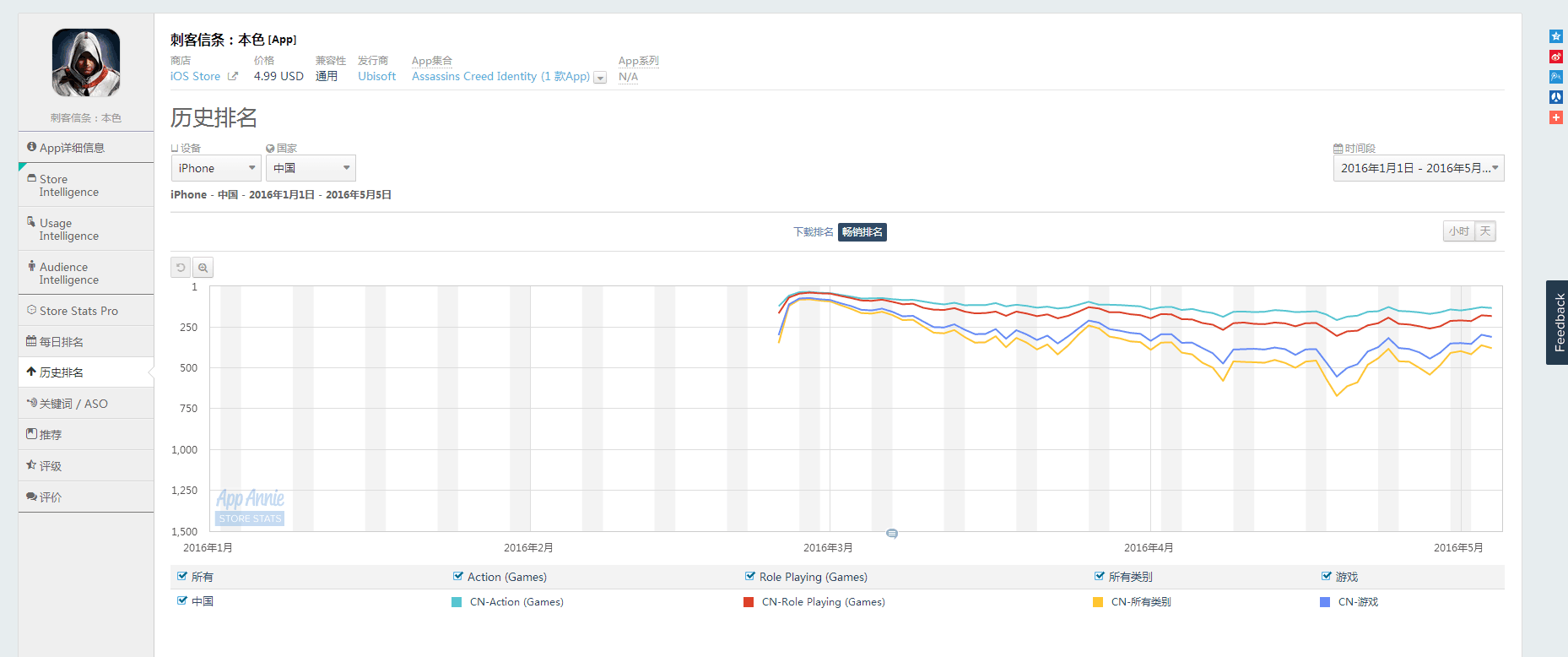
Task: Select the 天 granularity button
Action: point(1485,231)
